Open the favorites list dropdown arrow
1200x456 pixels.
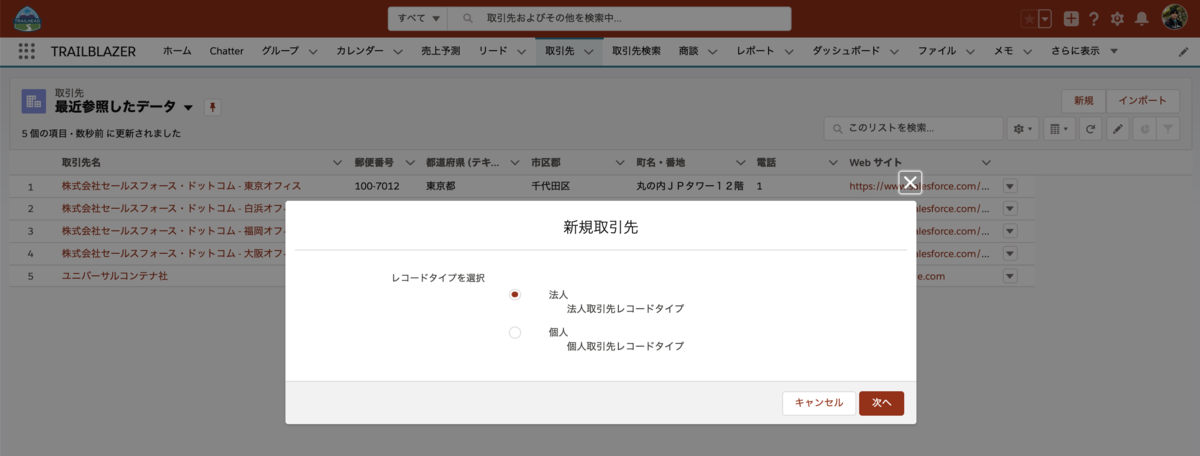(x=1045, y=18)
